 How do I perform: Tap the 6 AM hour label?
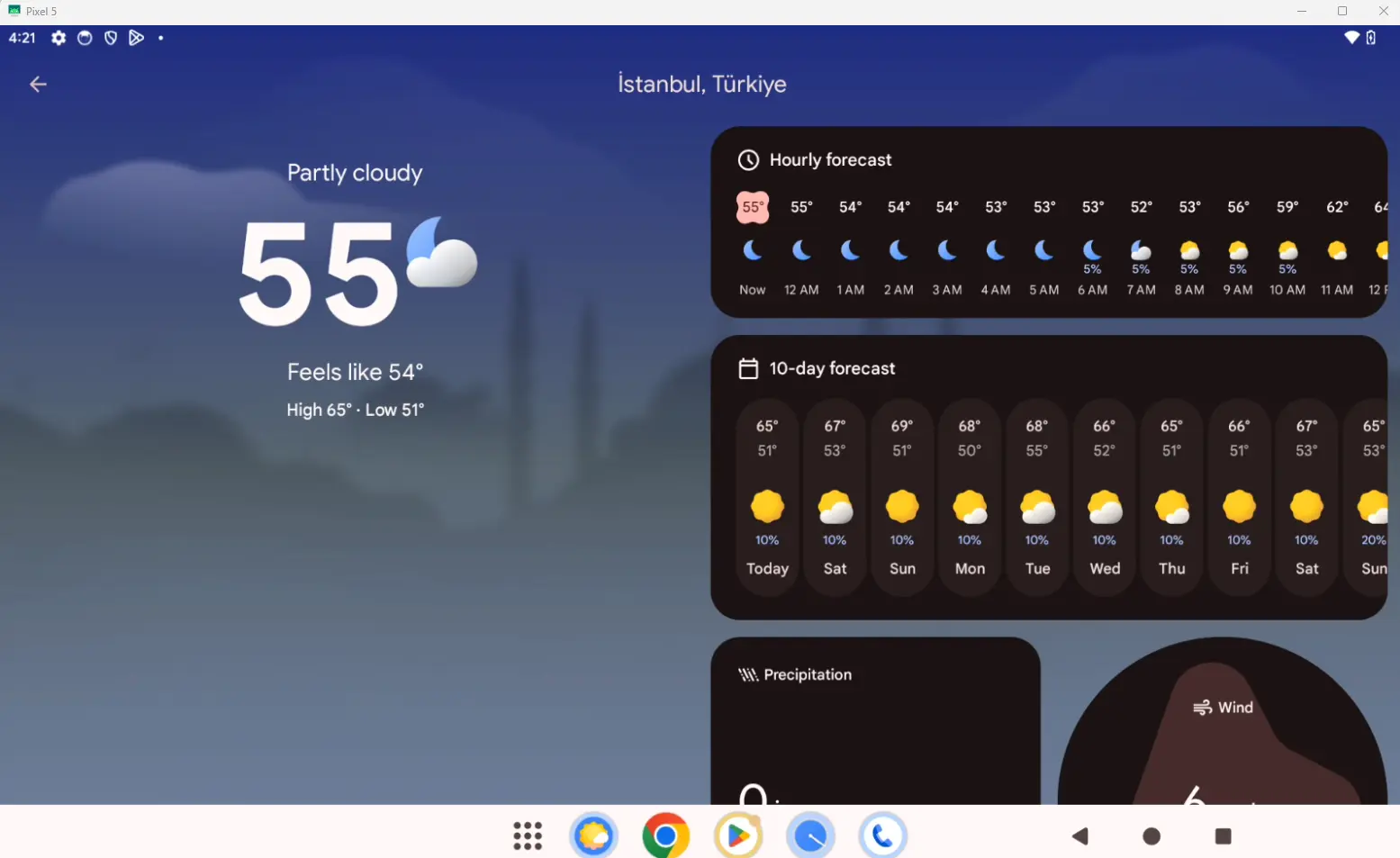[1092, 290]
